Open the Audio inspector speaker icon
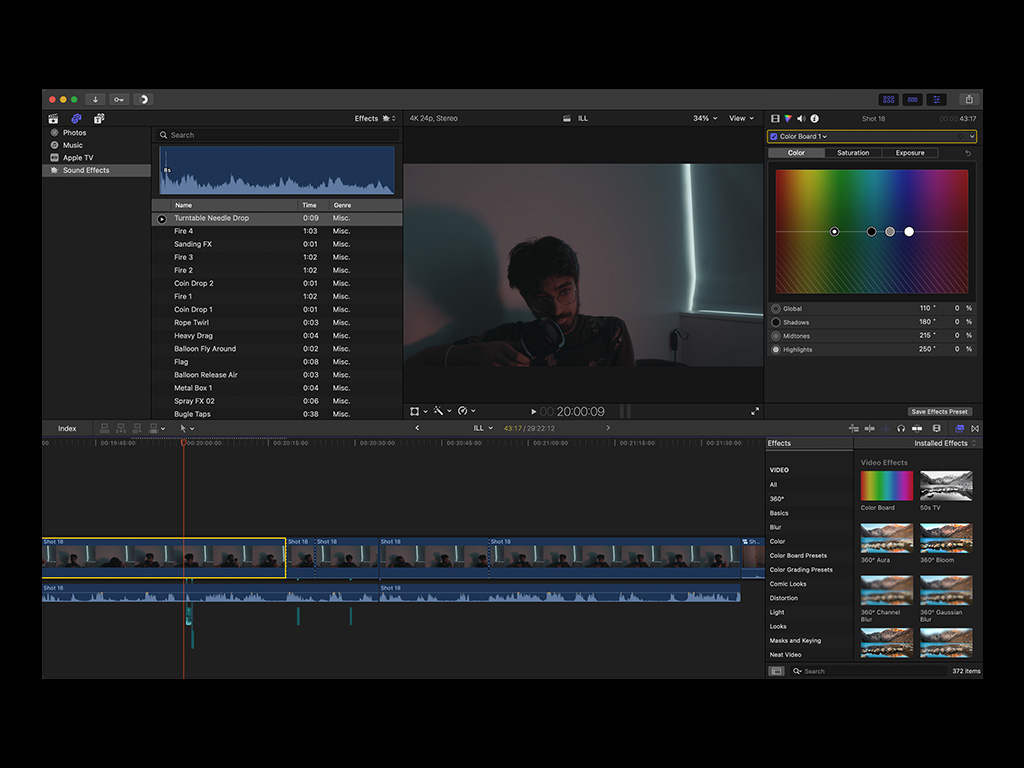1024x768 pixels. (x=801, y=117)
